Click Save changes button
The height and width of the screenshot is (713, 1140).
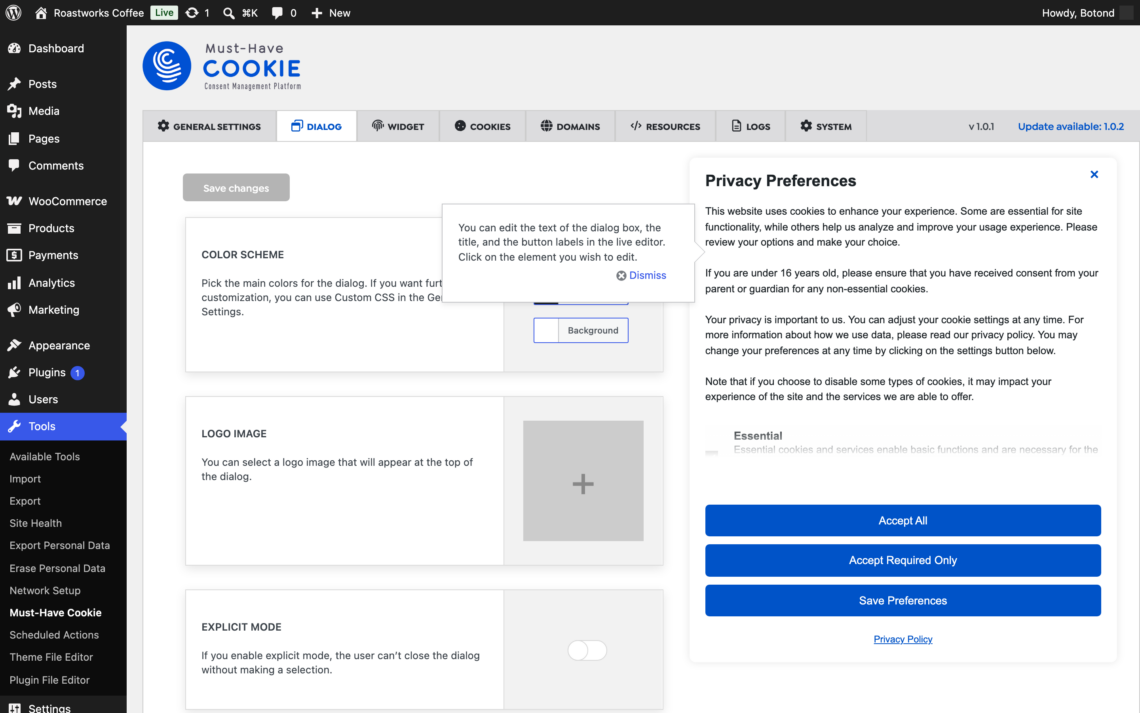tap(236, 188)
